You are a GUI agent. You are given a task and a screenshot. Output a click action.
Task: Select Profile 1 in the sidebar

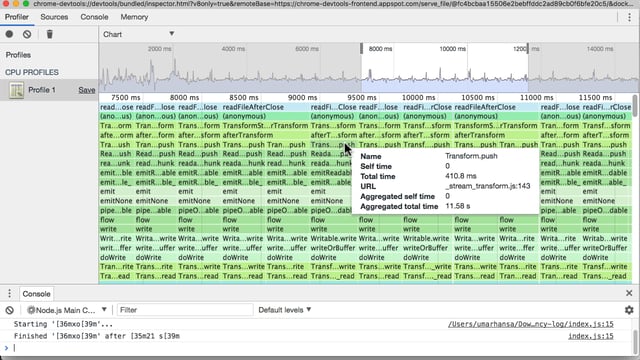point(49,90)
